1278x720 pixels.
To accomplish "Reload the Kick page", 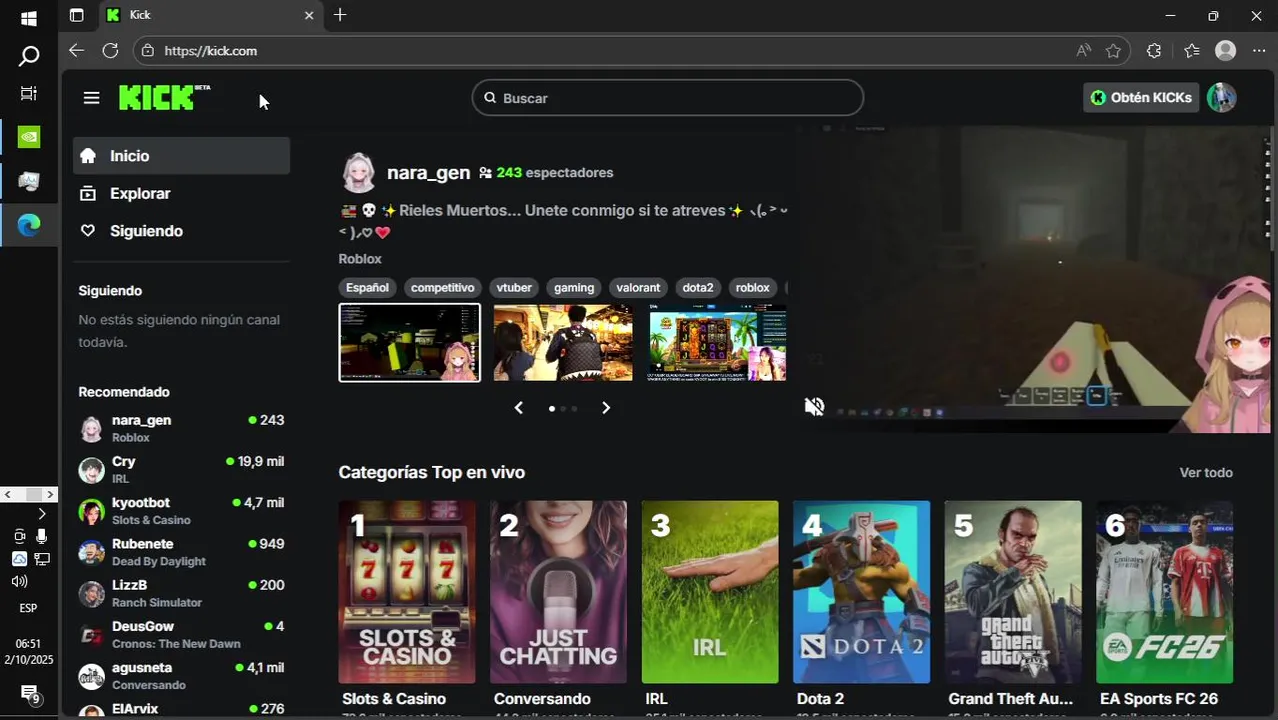I will (110, 50).
